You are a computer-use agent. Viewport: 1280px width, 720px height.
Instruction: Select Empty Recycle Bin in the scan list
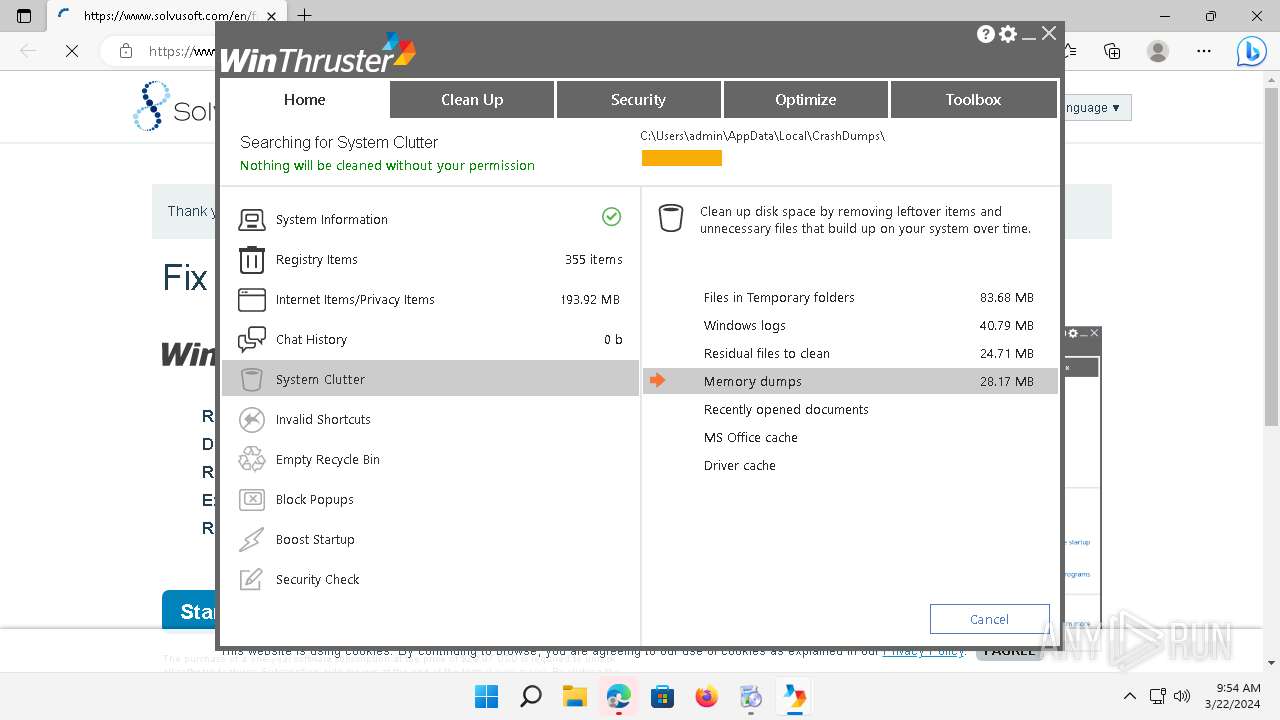tap(430, 460)
